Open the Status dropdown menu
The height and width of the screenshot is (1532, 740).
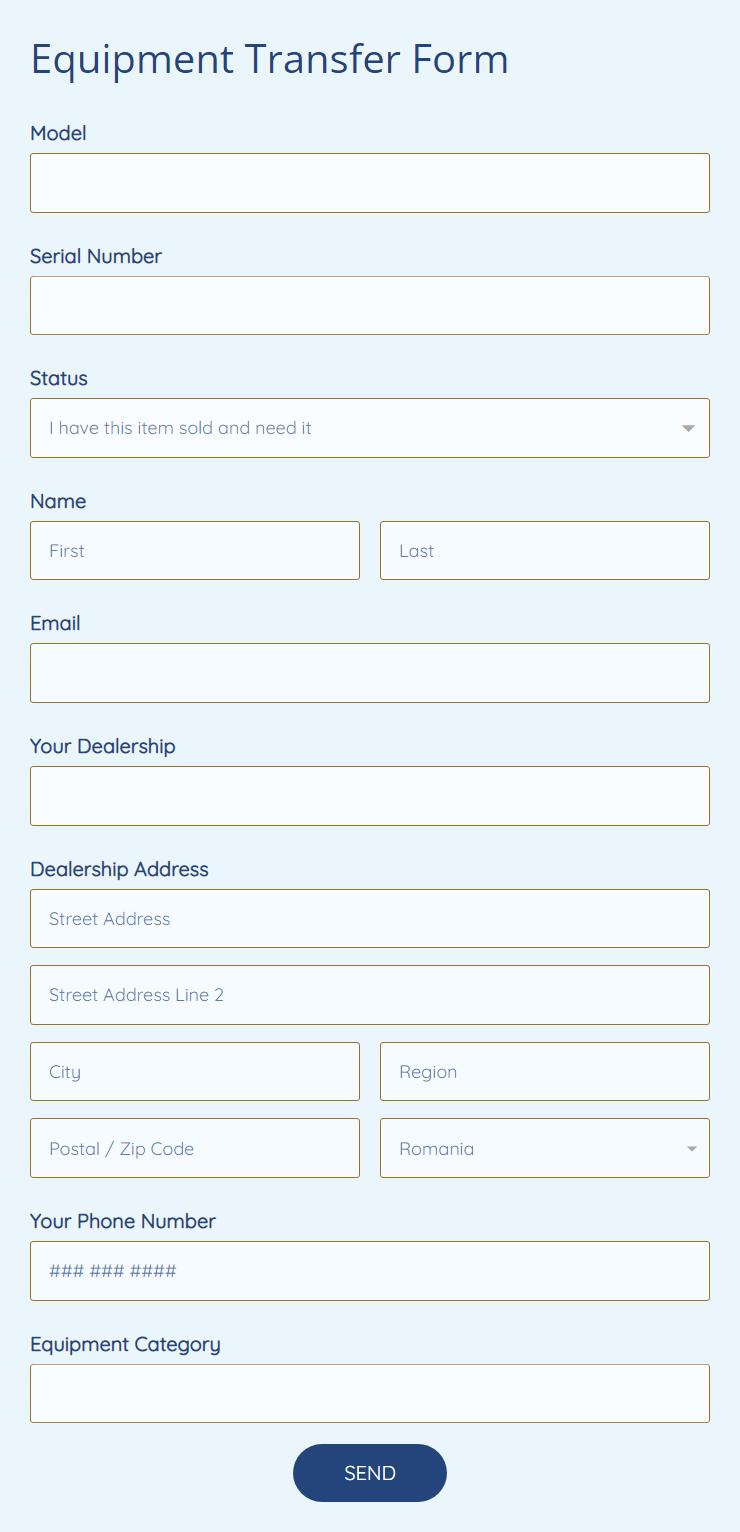370,428
